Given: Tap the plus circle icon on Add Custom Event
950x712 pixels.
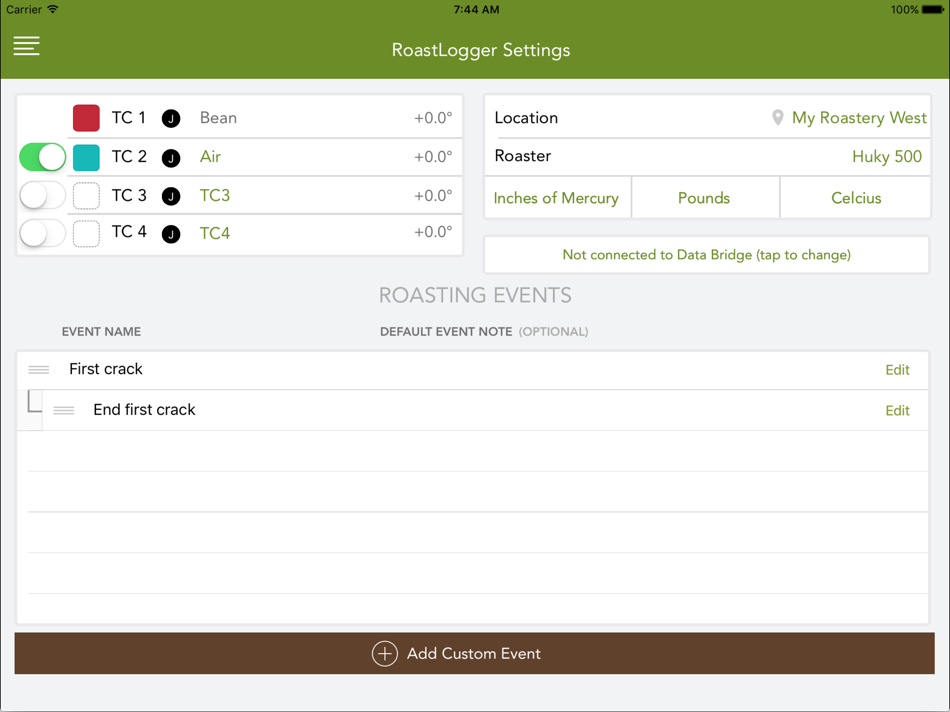Looking at the screenshot, I should point(385,653).
